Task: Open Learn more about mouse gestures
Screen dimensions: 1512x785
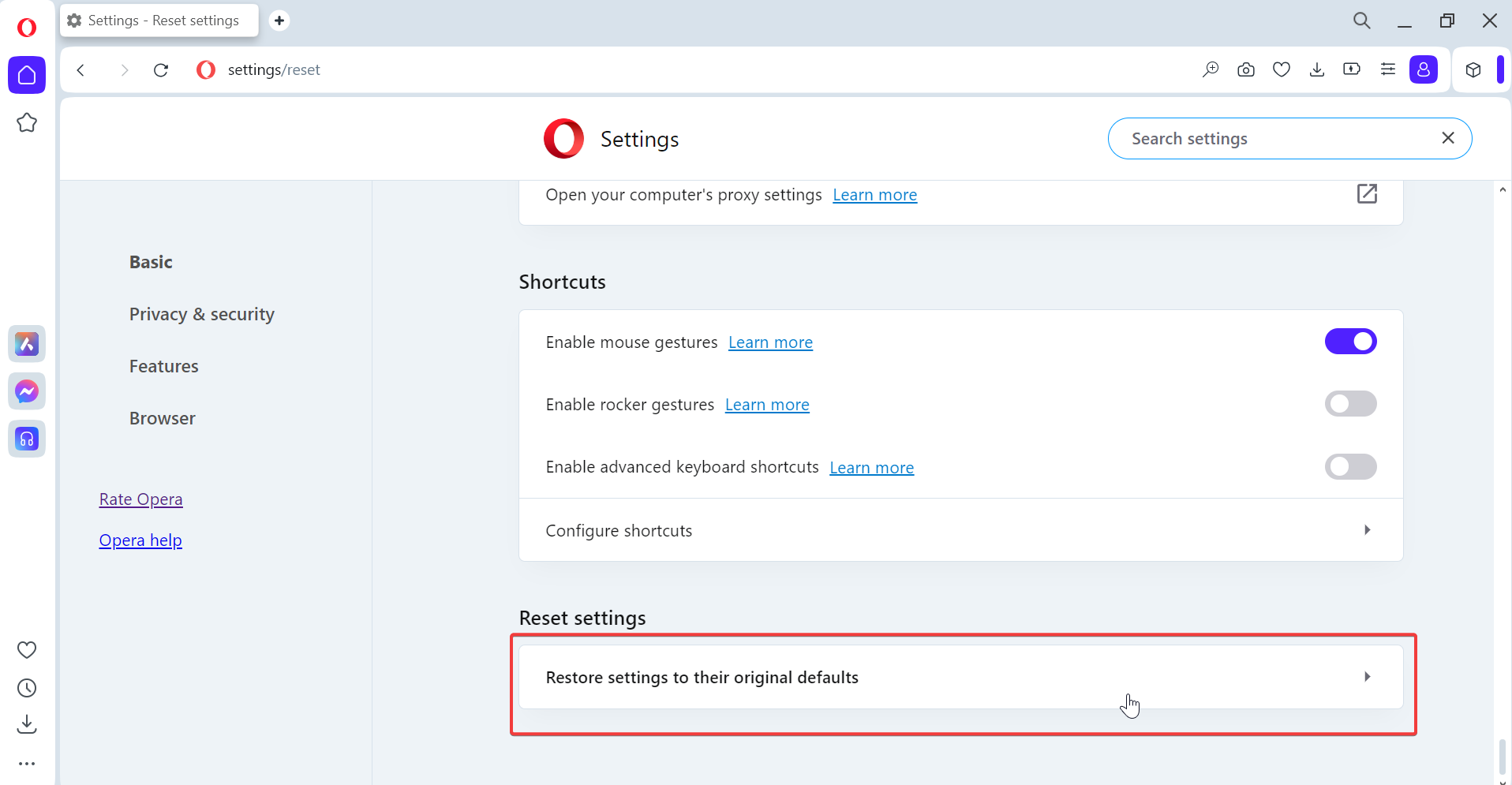Action: coord(770,342)
